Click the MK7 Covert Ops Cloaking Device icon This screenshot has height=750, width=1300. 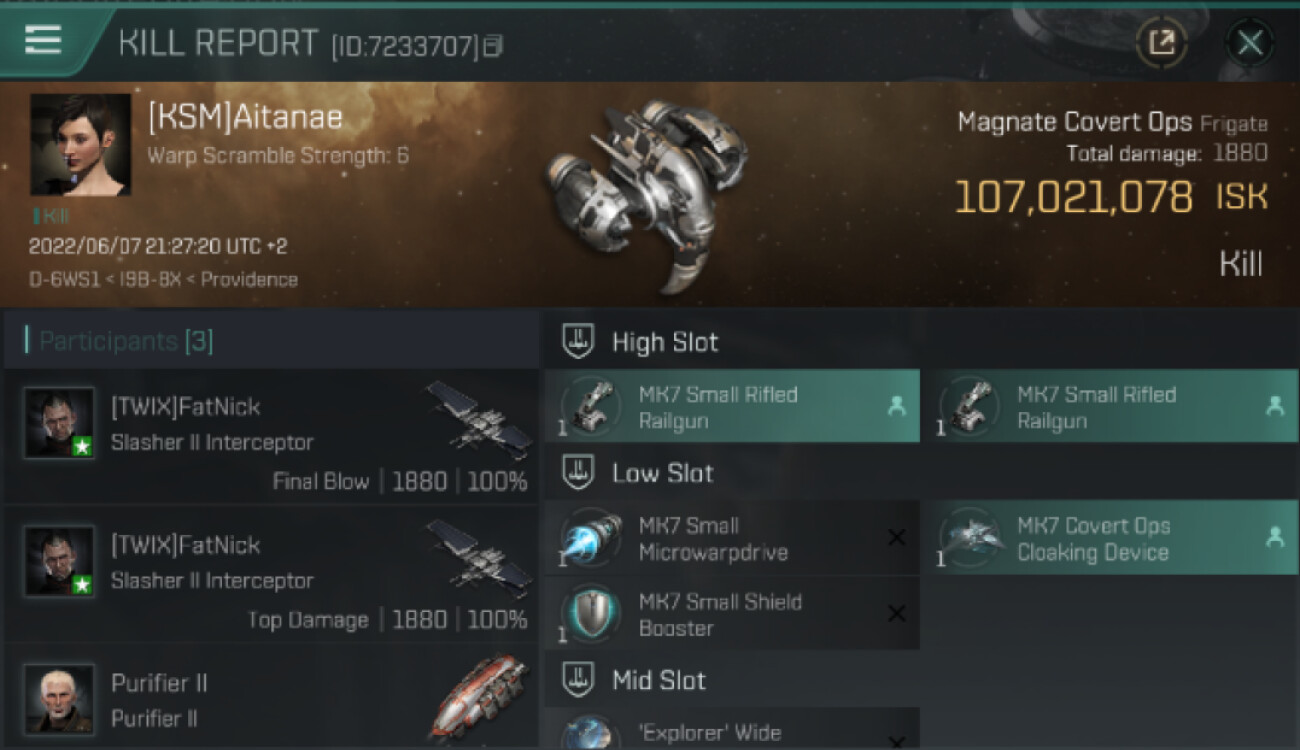tap(969, 538)
